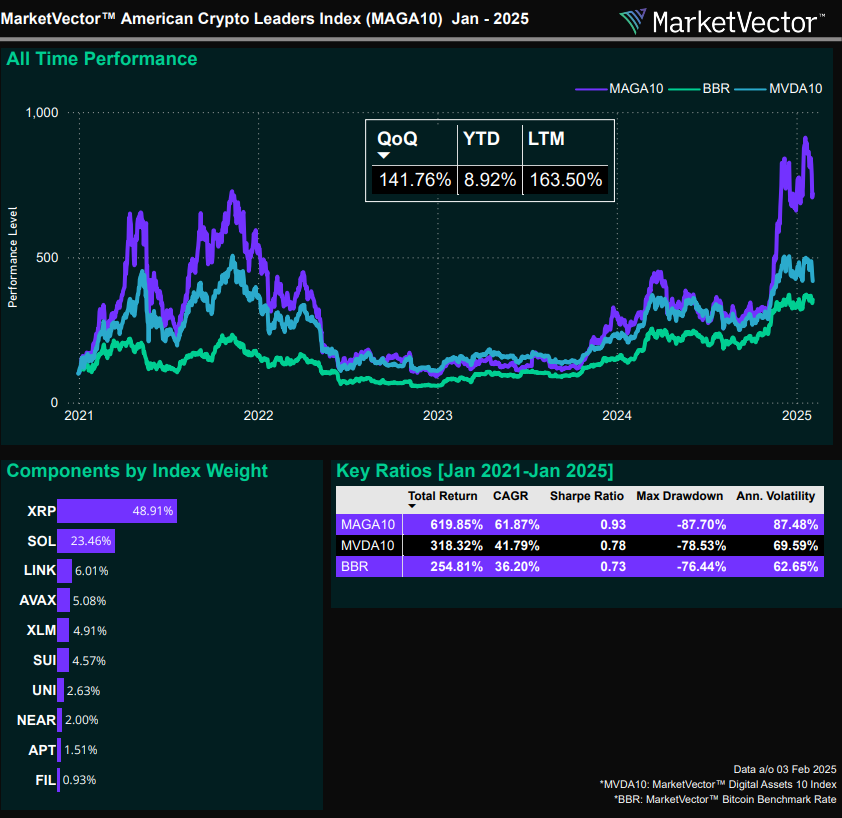Click the MarketVector American Crypto Leaders Index title
This screenshot has height=818, width=842.
tap(265, 19)
